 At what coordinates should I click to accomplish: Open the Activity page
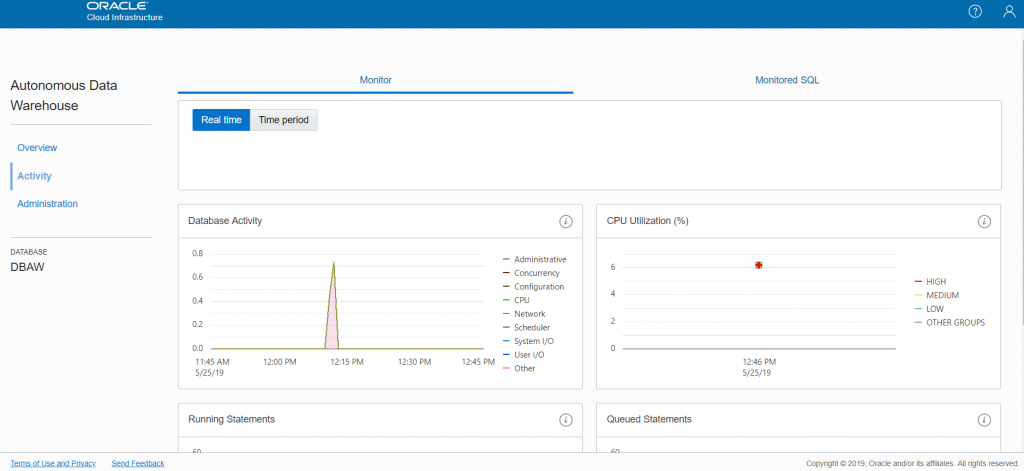point(35,176)
